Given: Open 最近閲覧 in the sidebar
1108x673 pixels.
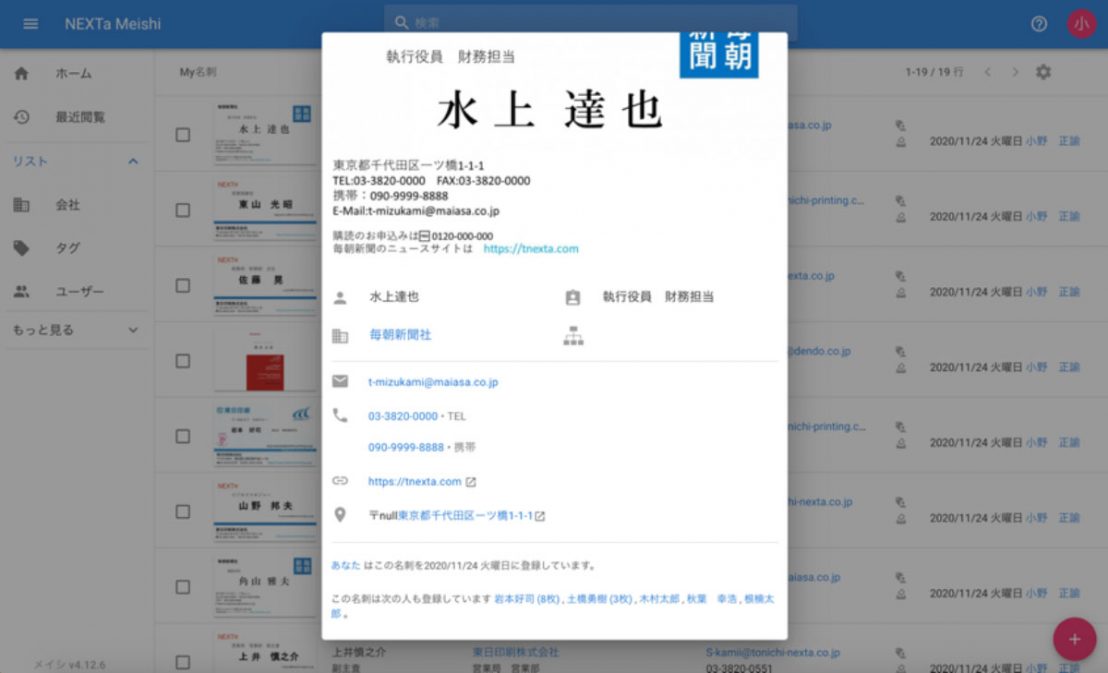Looking at the screenshot, I should point(79,117).
